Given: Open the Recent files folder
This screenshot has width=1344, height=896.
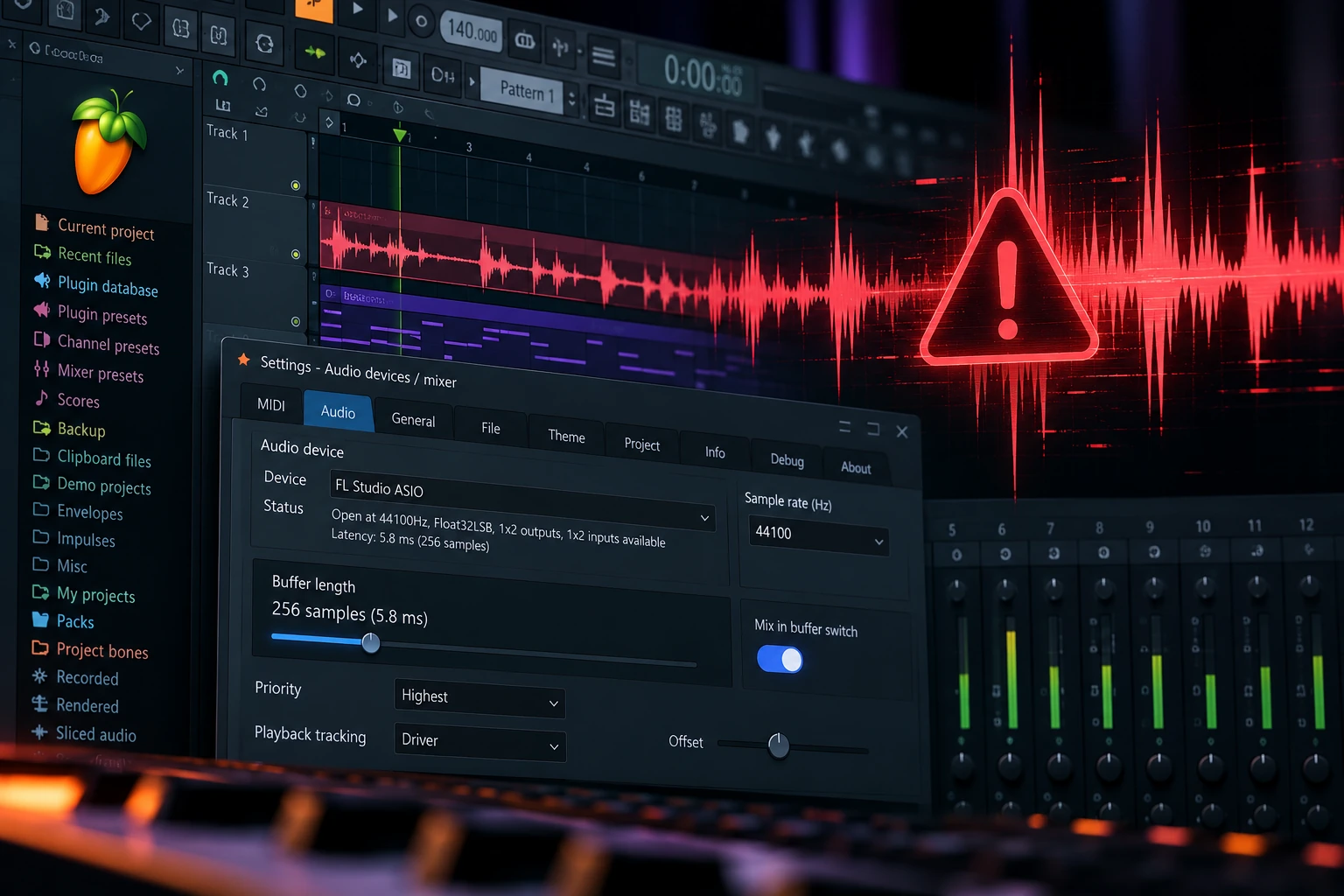Looking at the screenshot, I should click(x=83, y=255).
